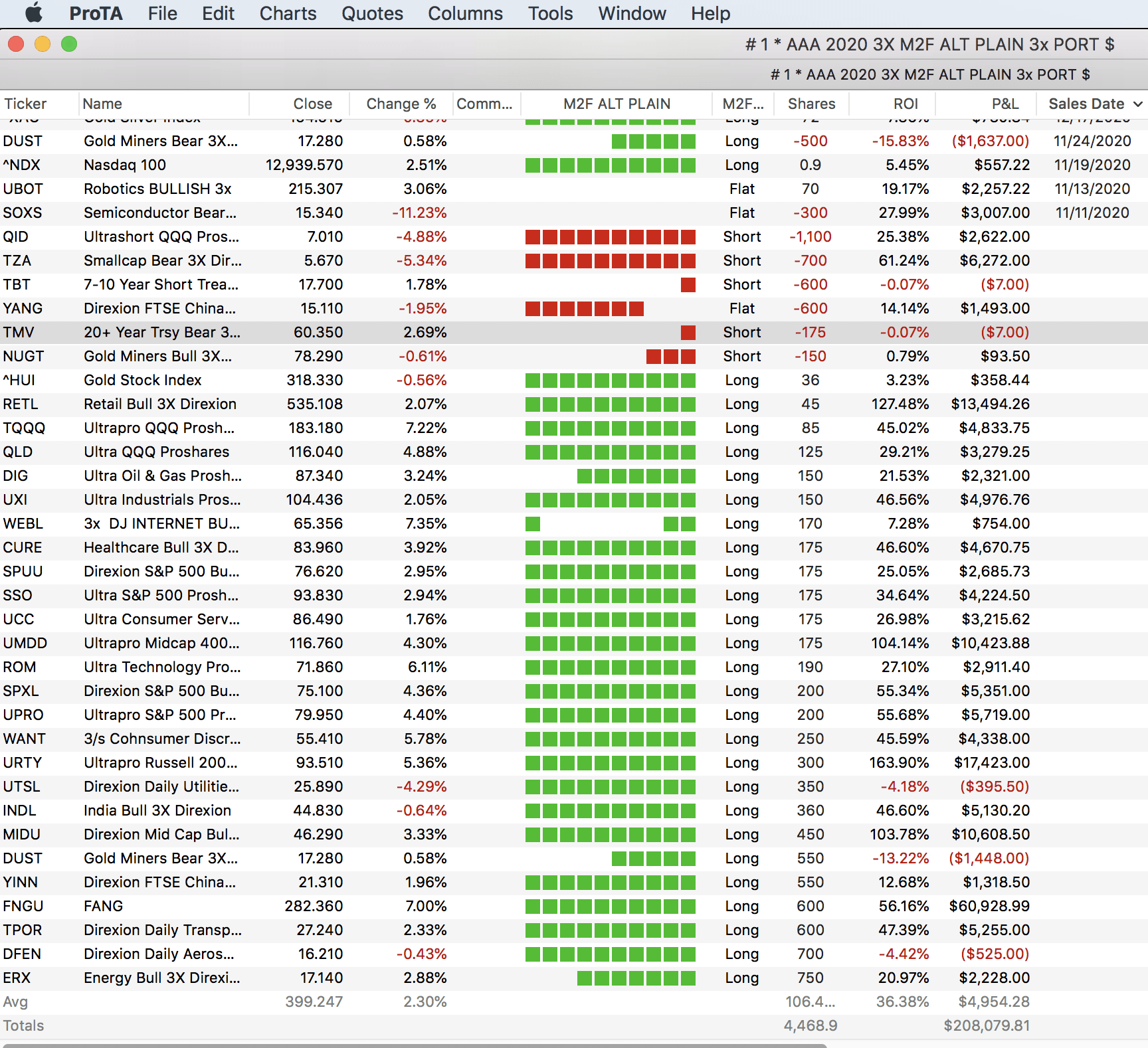Click the -11.23% change value
This screenshot has width=1148, height=1048.
[x=419, y=213]
